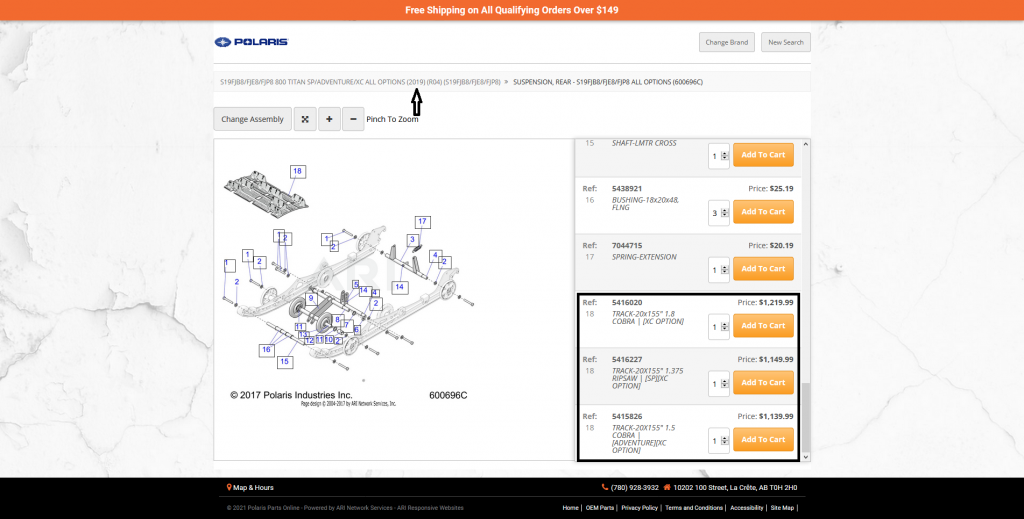Add part 5415826 Cobra track to cart
The image size is (1024, 519).
[x=763, y=440]
